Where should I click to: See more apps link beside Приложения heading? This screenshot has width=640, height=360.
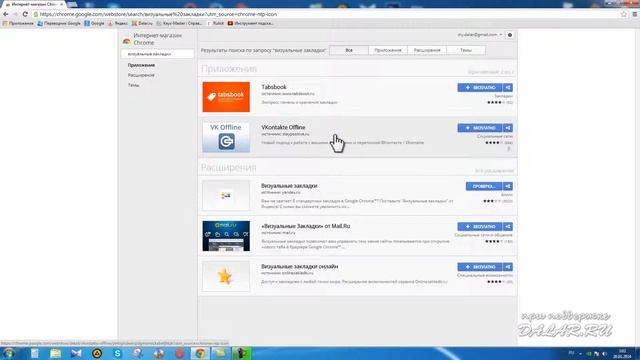[x=491, y=72]
